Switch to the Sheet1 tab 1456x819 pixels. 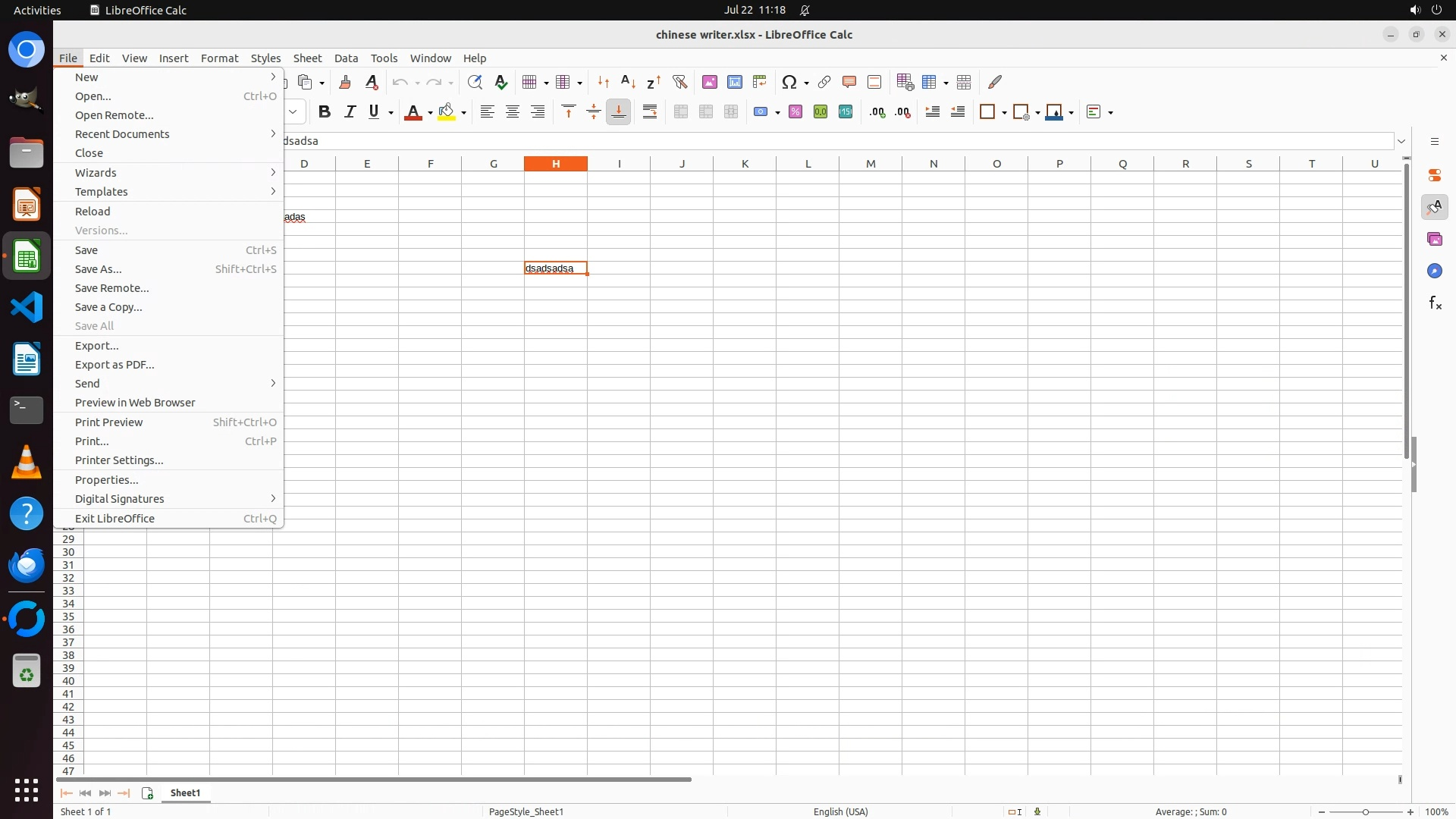tap(185, 792)
